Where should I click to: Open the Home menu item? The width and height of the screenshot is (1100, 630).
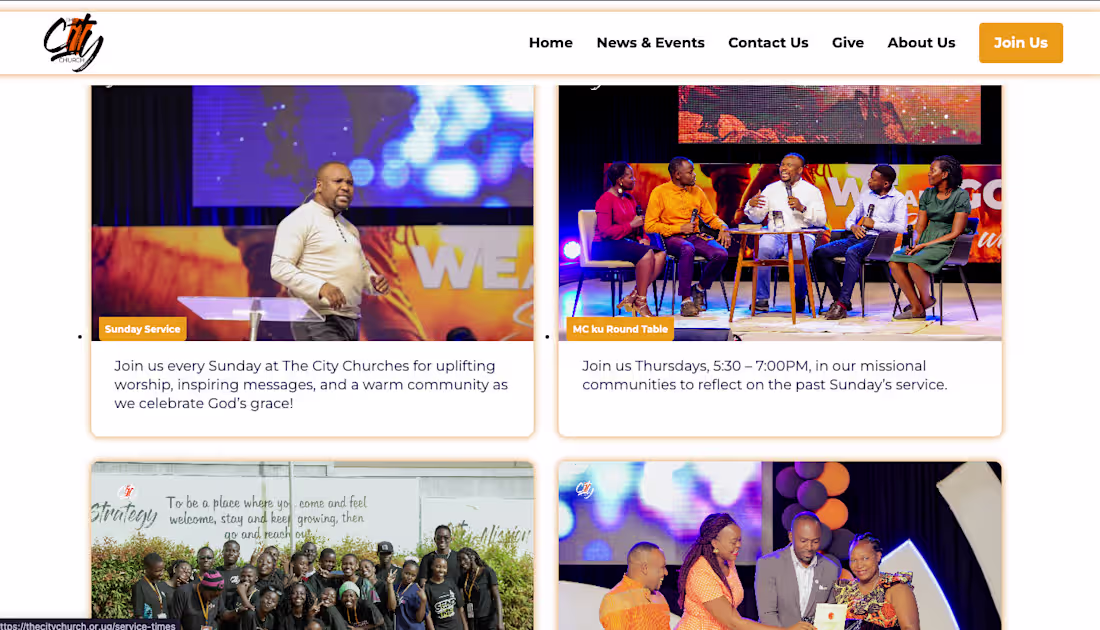[551, 43]
